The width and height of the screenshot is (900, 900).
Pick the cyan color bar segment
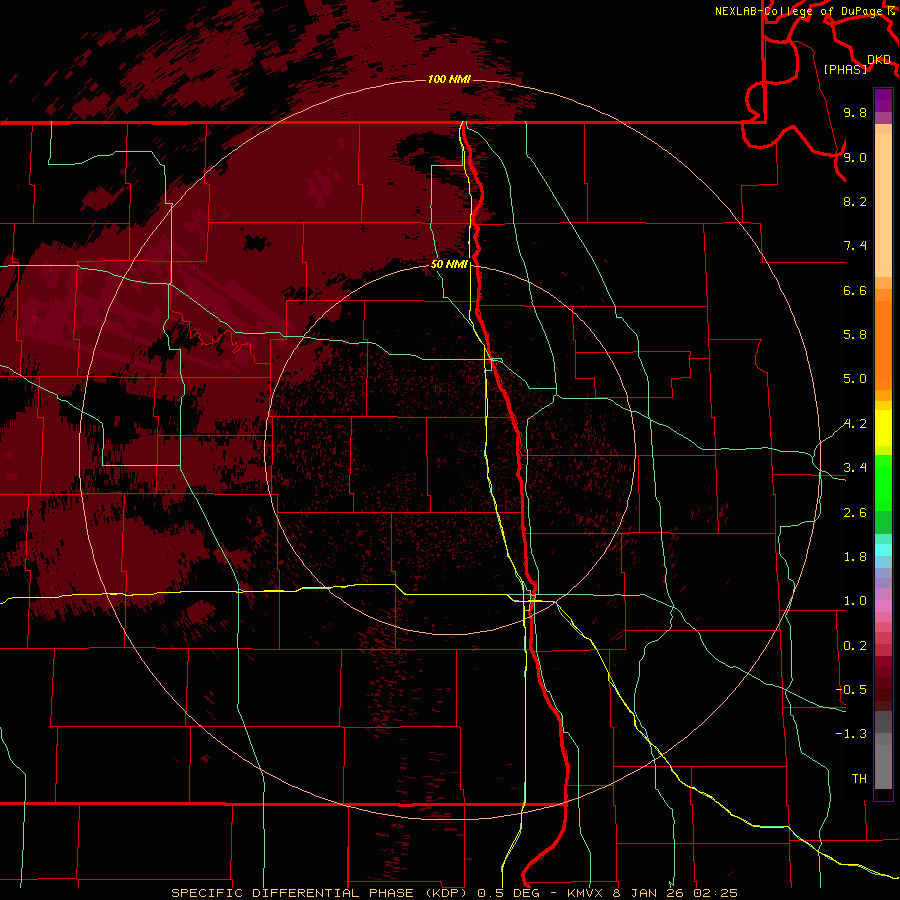[x=883, y=550]
